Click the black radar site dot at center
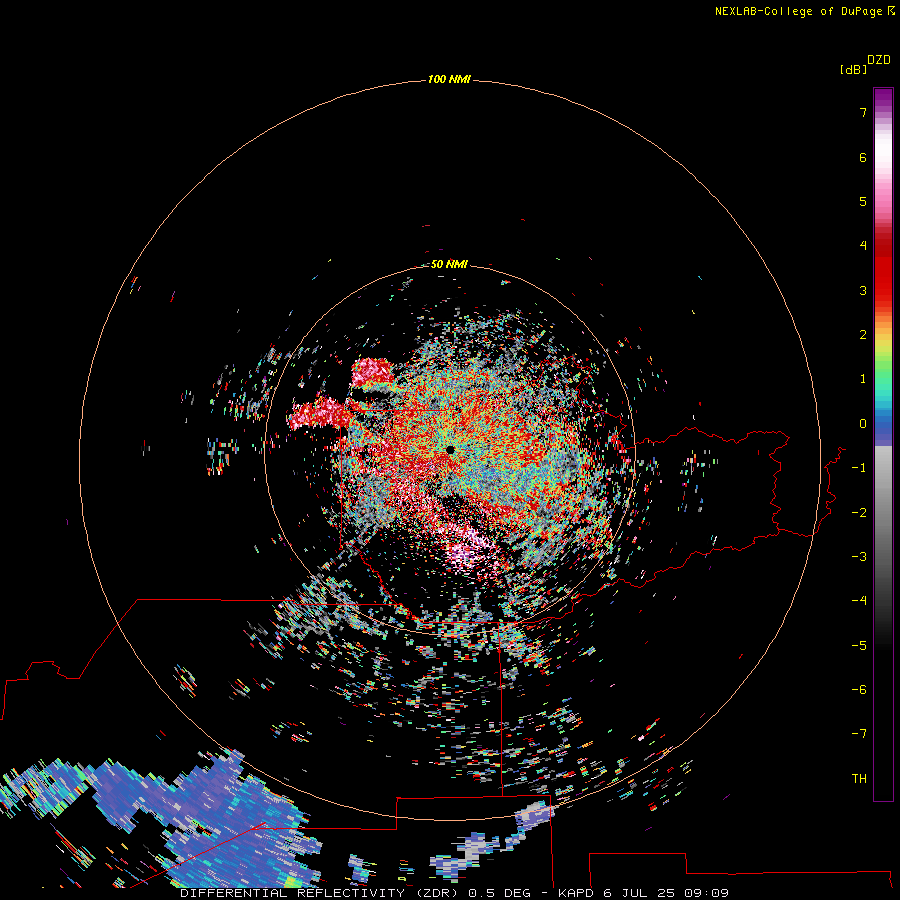Image resolution: width=900 pixels, height=900 pixels. [450, 450]
